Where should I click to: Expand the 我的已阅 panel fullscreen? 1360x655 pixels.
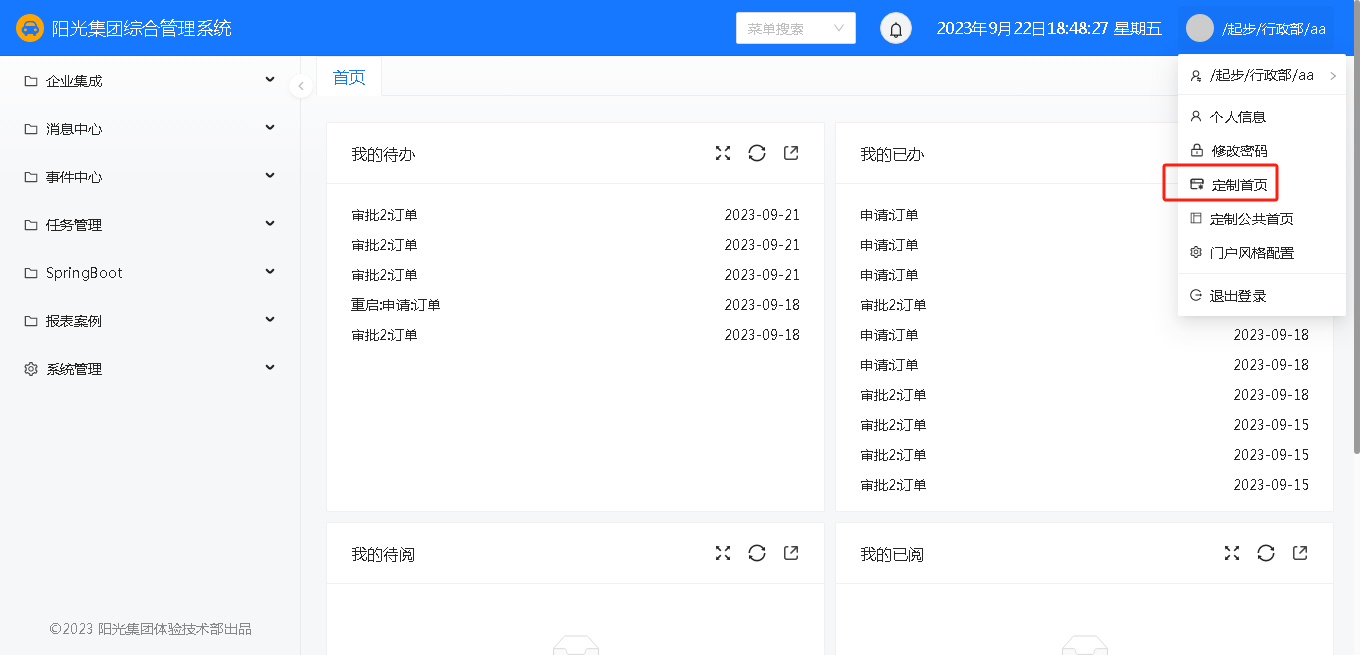pyautogui.click(x=1232, y=553)
